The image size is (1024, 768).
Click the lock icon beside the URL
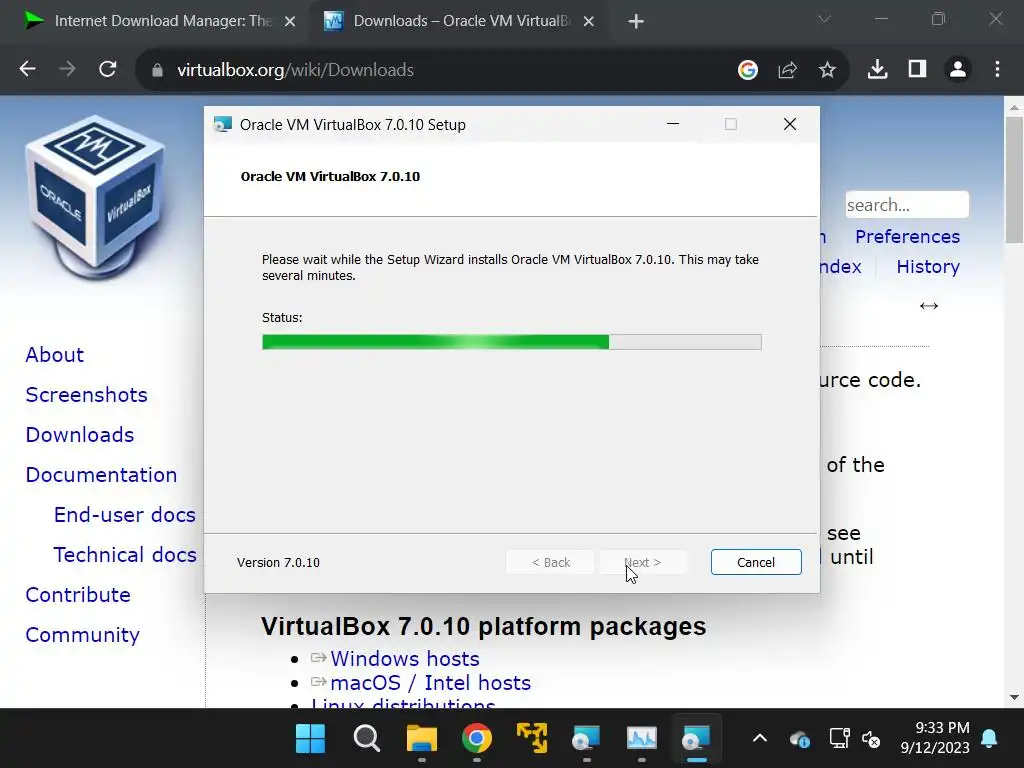pos(157,70)
